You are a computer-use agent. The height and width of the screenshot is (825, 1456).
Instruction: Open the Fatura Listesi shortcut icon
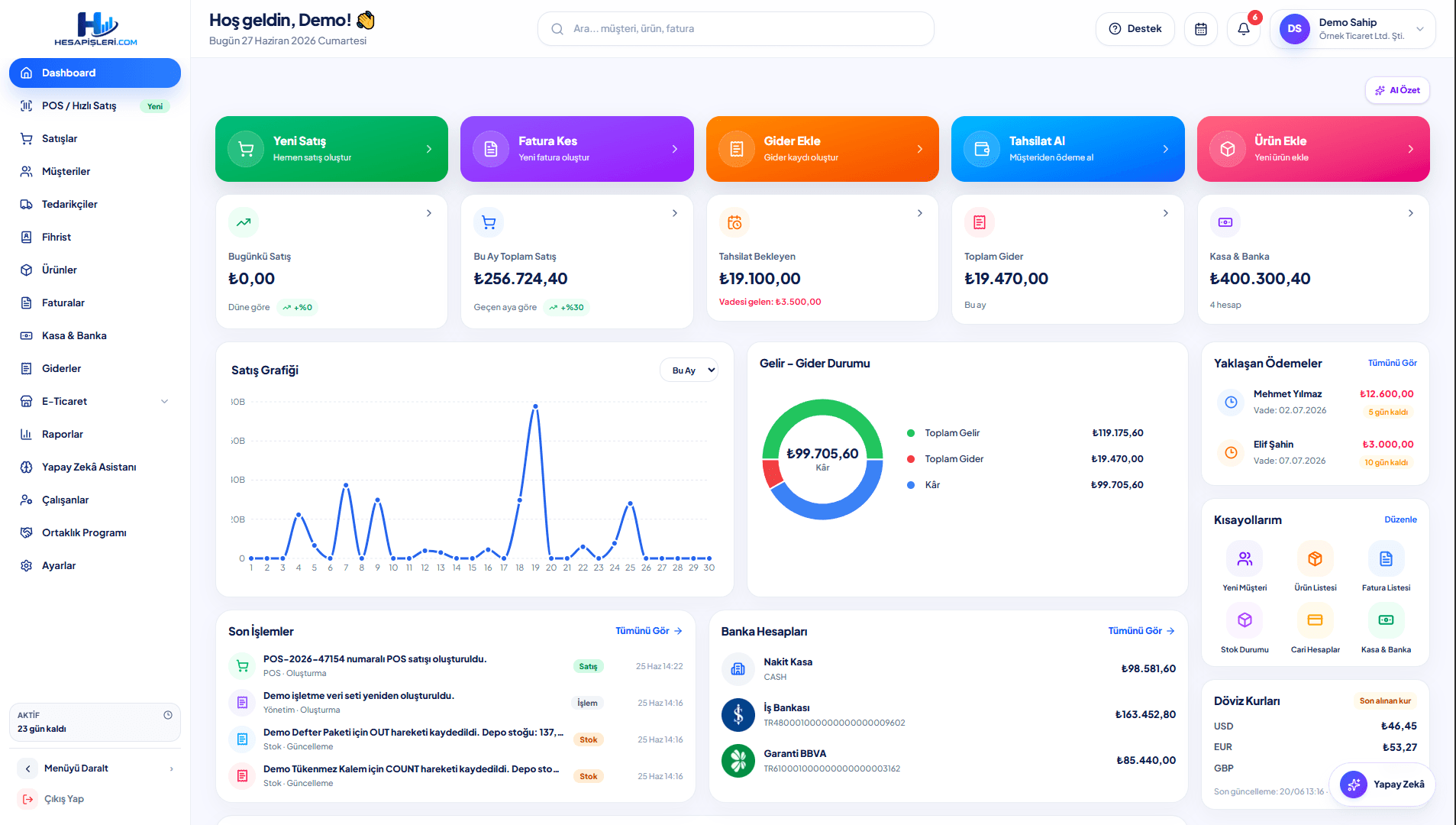(1386, 559)
